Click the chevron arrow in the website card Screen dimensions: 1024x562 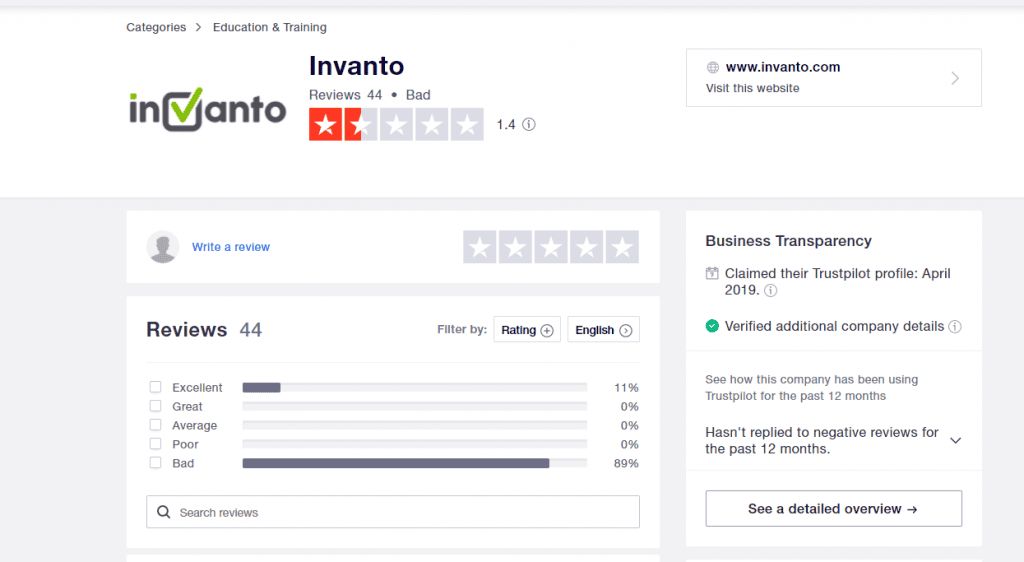(955, 78)
